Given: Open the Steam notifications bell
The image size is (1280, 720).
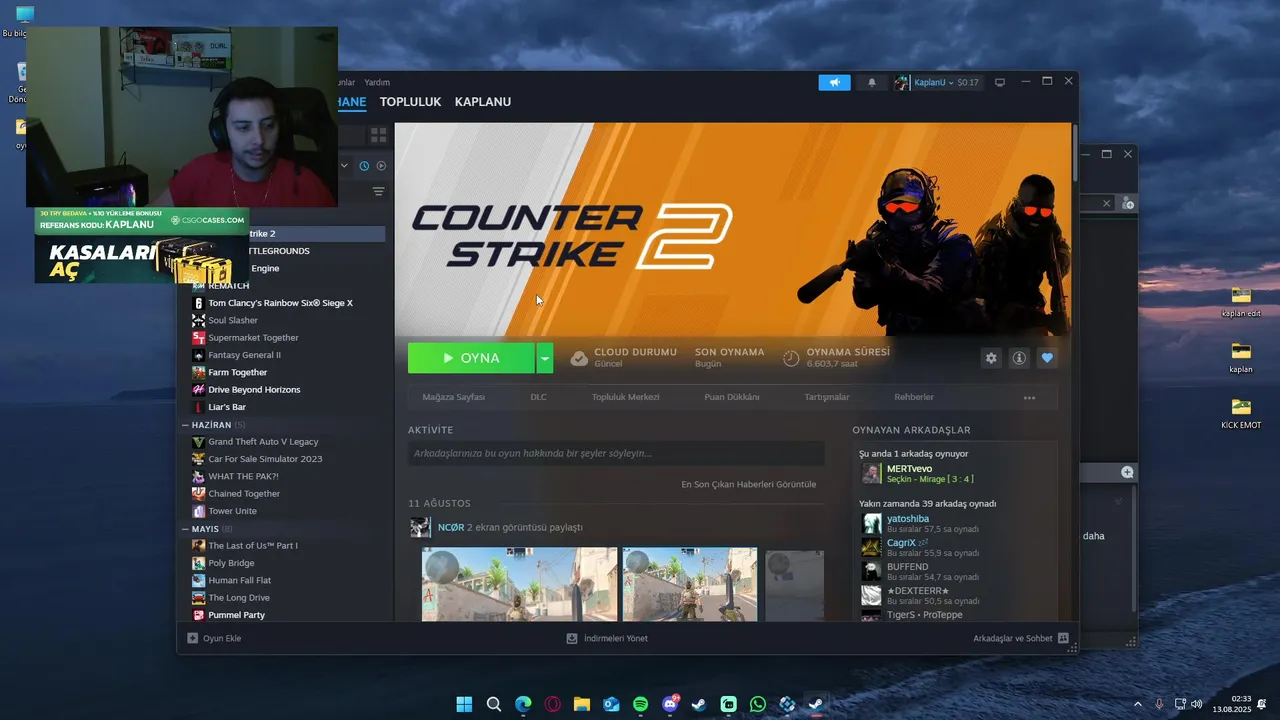Looking at the screenshot, I should (x=872, y=82).
